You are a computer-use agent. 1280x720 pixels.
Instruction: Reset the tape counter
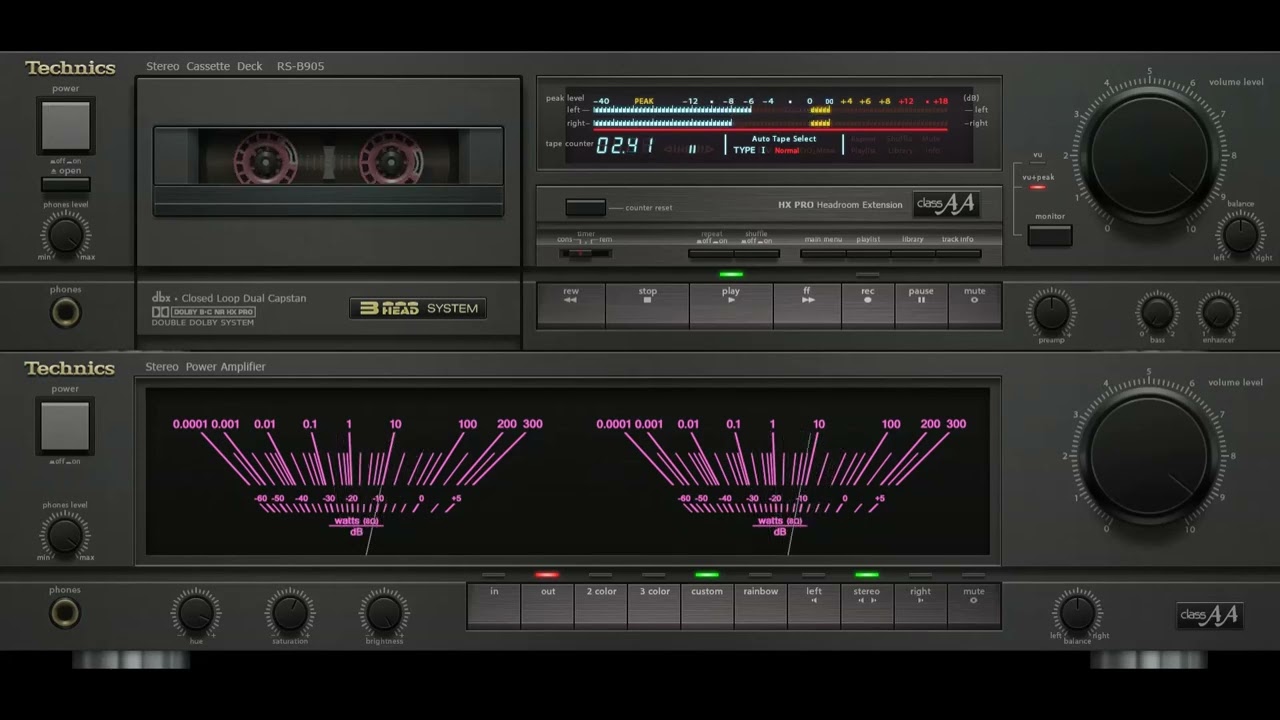click(x=585, y=207)
